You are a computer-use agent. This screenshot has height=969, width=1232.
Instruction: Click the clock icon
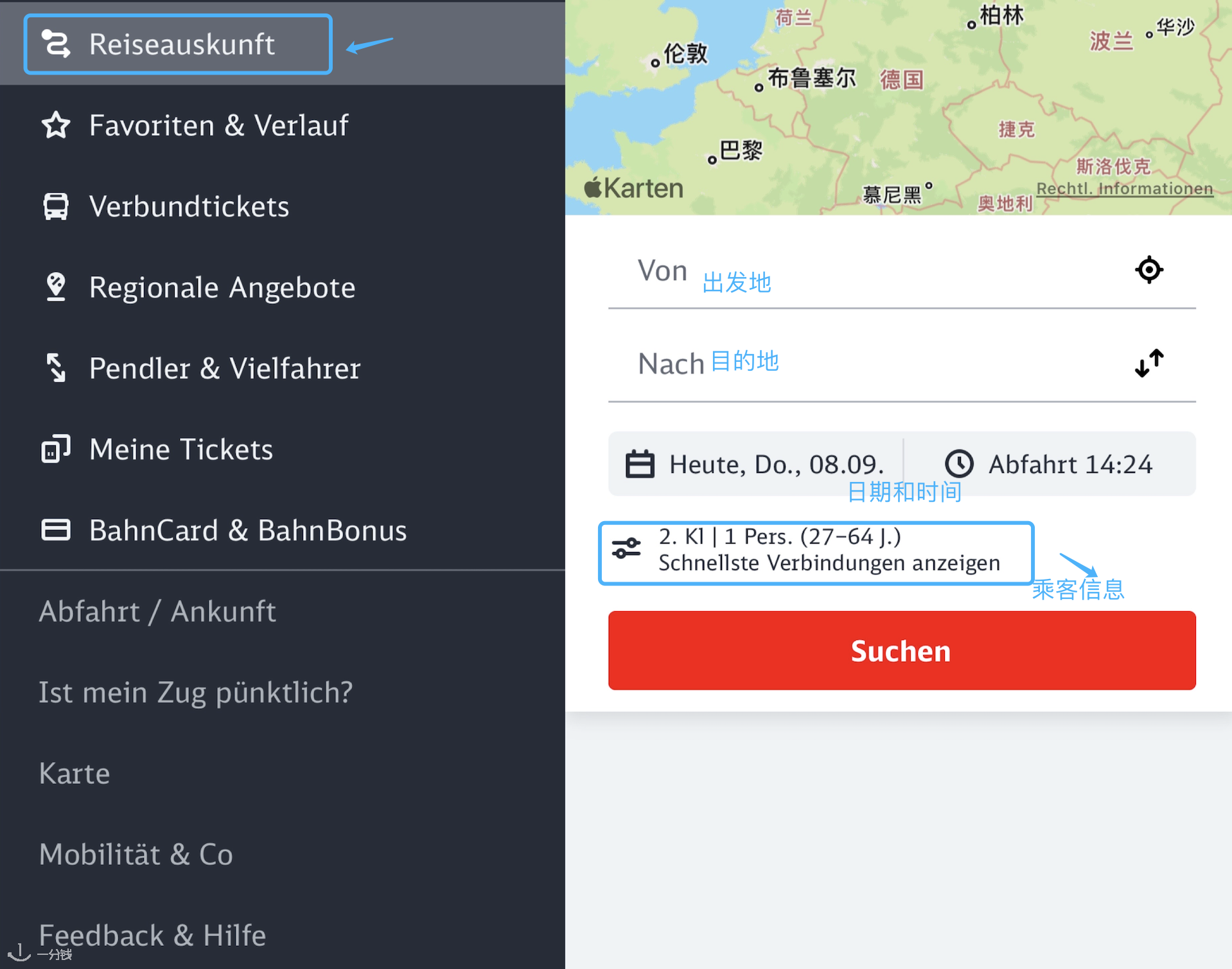pyautogui.click(x=959, y=463)
